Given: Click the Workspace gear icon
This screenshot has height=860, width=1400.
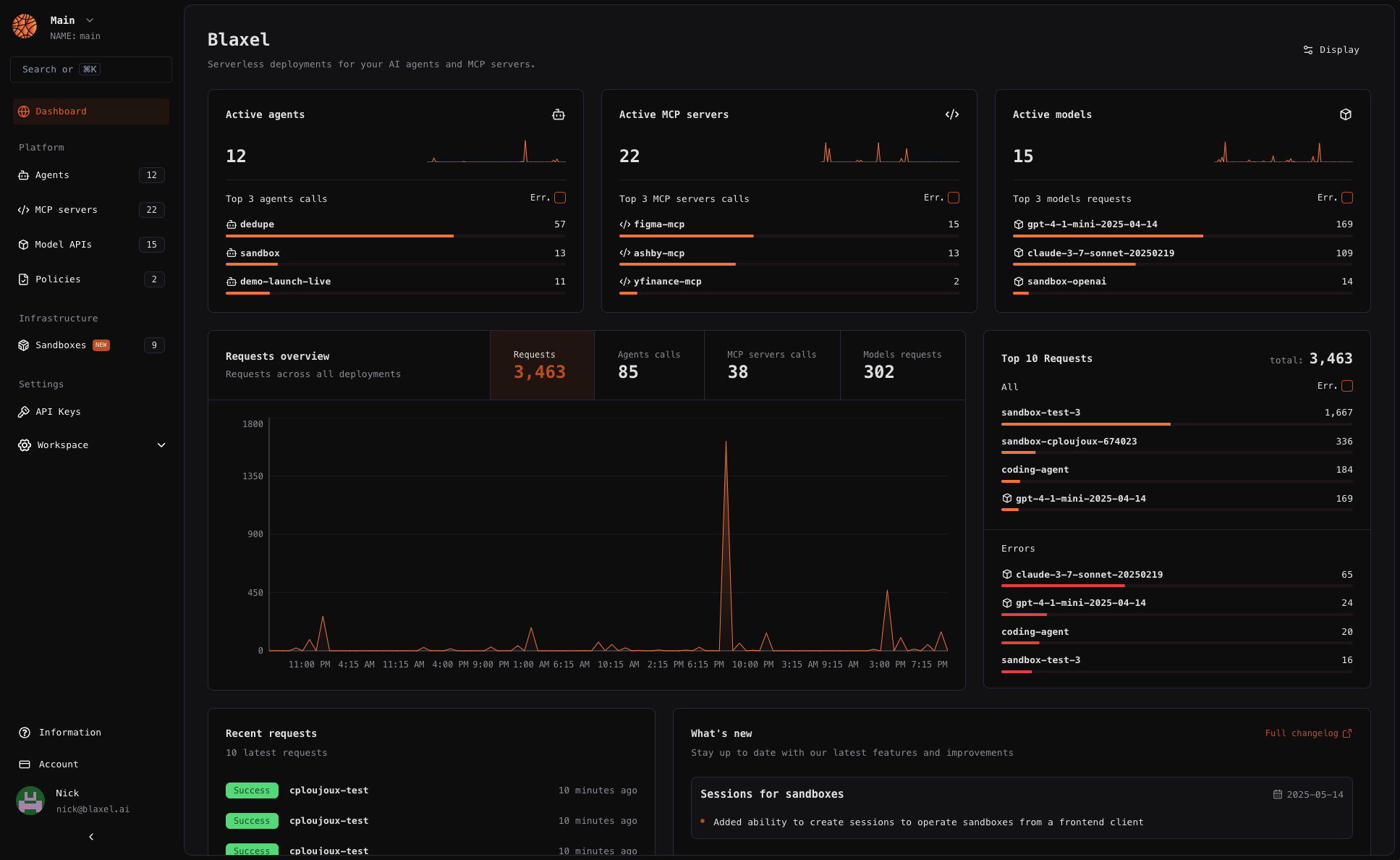Looking at the screenshot, I should [x=25, y=445].
